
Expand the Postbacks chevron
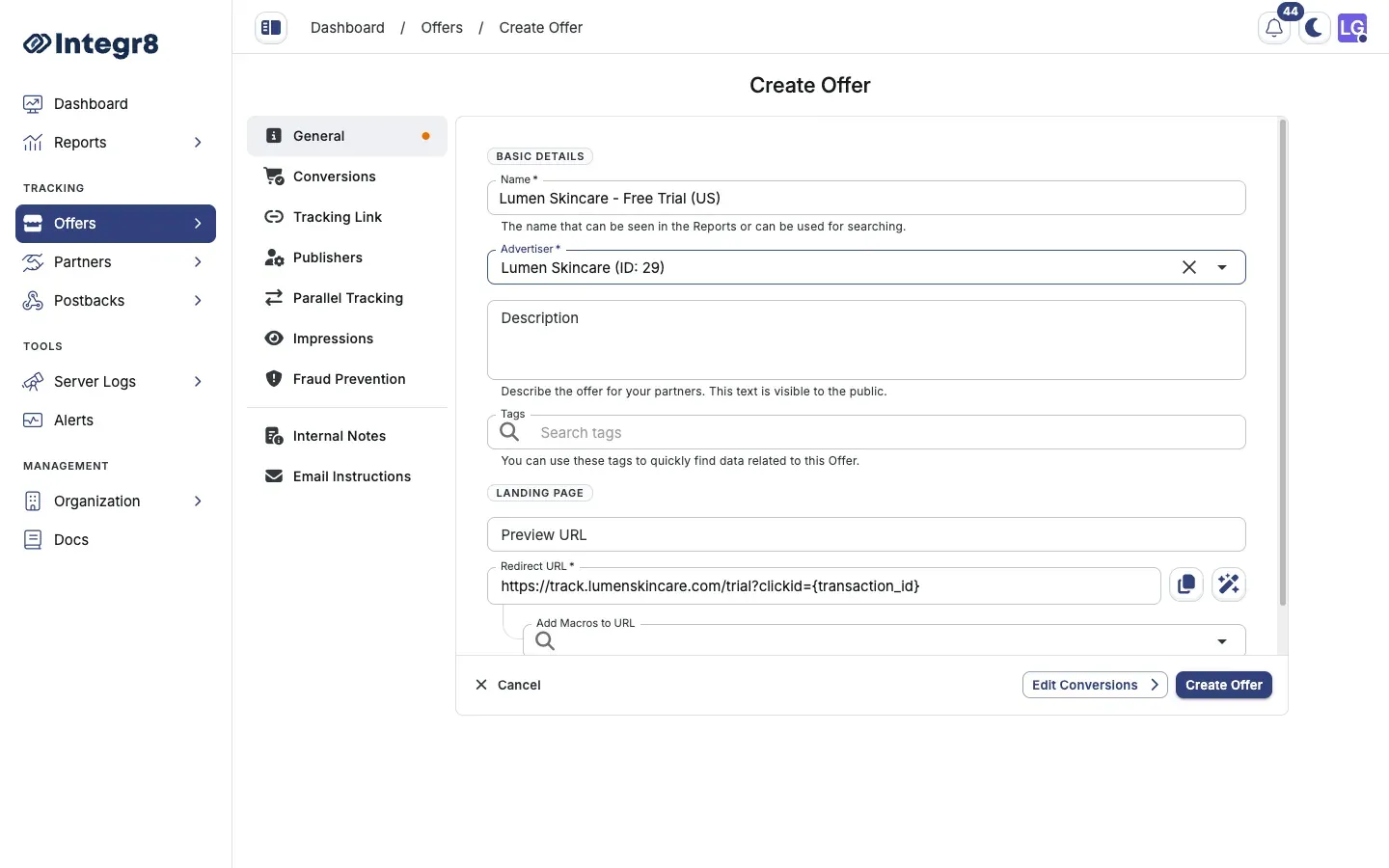point(198,301)
